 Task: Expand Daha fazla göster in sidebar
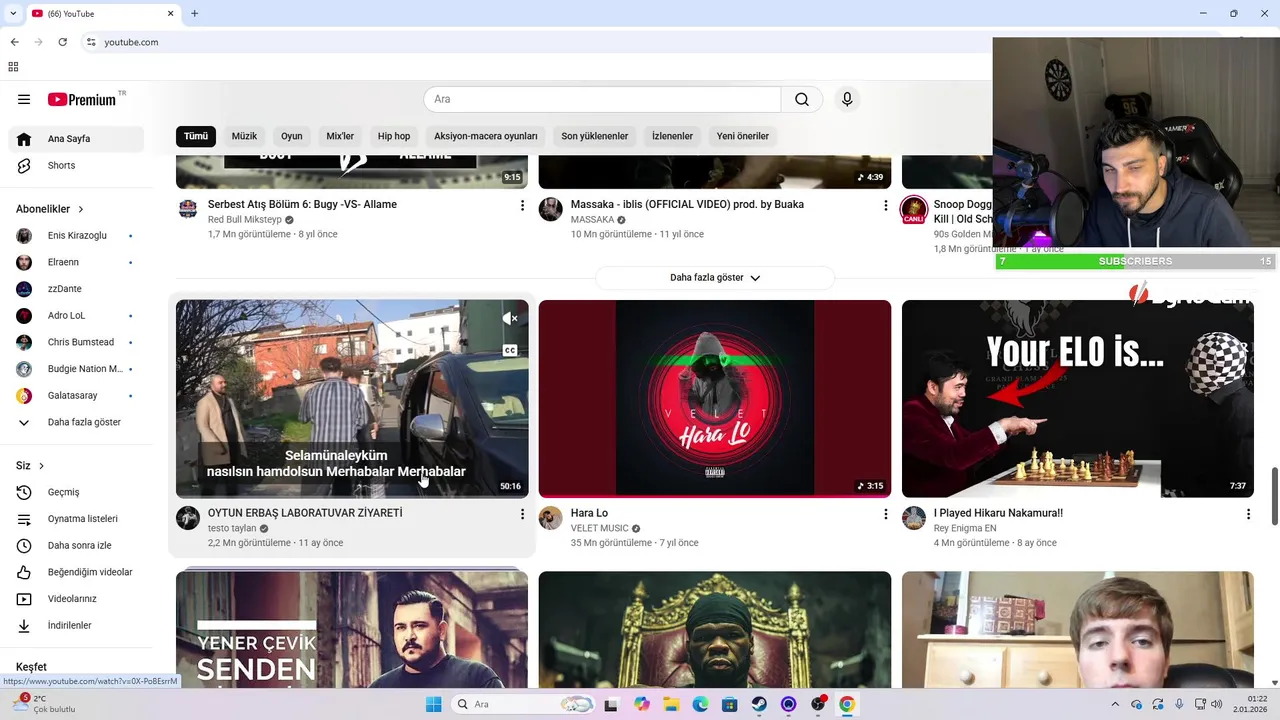point(76,422)
